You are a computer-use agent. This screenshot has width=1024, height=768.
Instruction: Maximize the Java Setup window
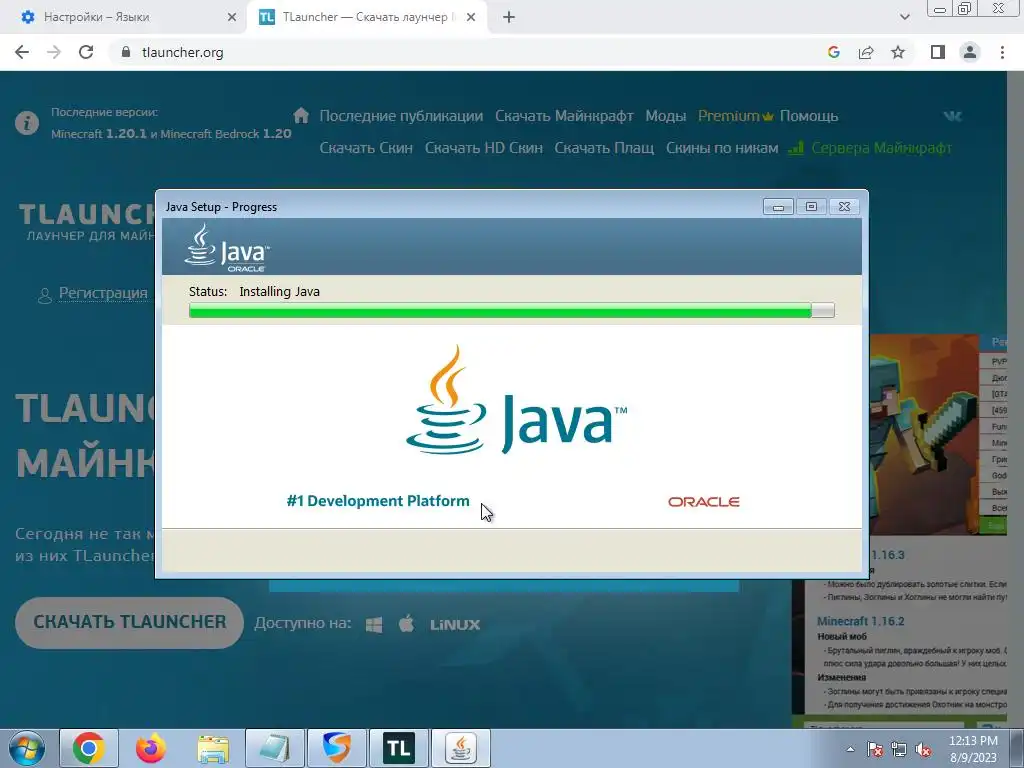pyautogui.click(x=811, y=206)
